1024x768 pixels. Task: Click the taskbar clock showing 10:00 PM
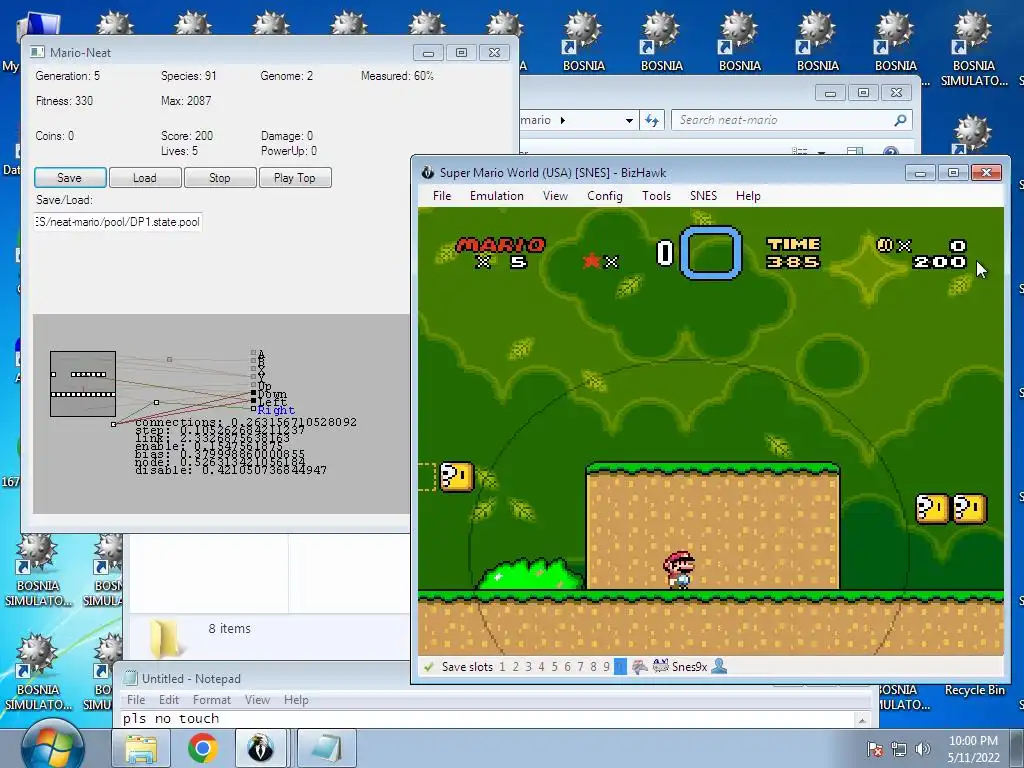click(x=973, y=749)
